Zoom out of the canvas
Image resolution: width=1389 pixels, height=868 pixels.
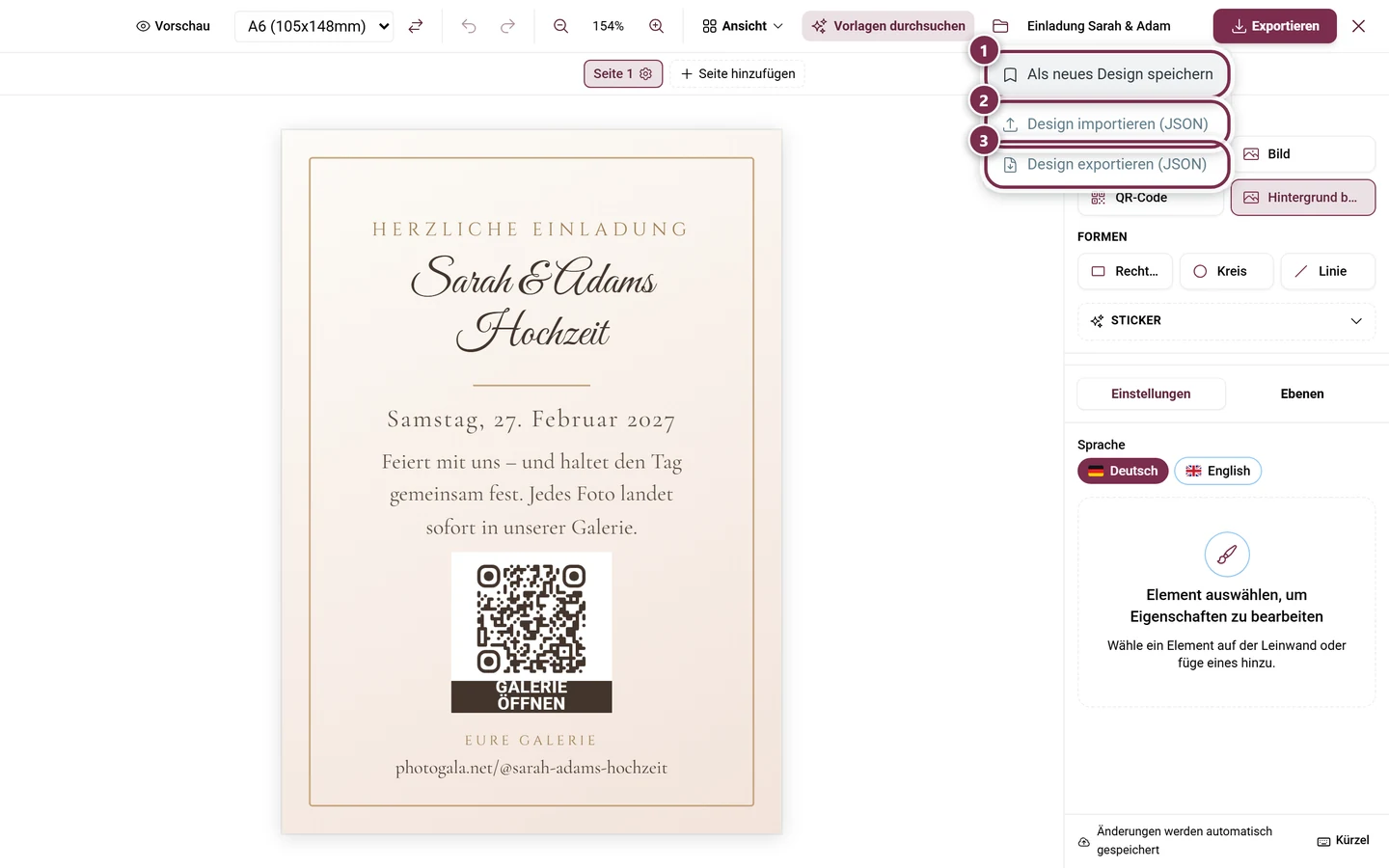tap(560, 26)
